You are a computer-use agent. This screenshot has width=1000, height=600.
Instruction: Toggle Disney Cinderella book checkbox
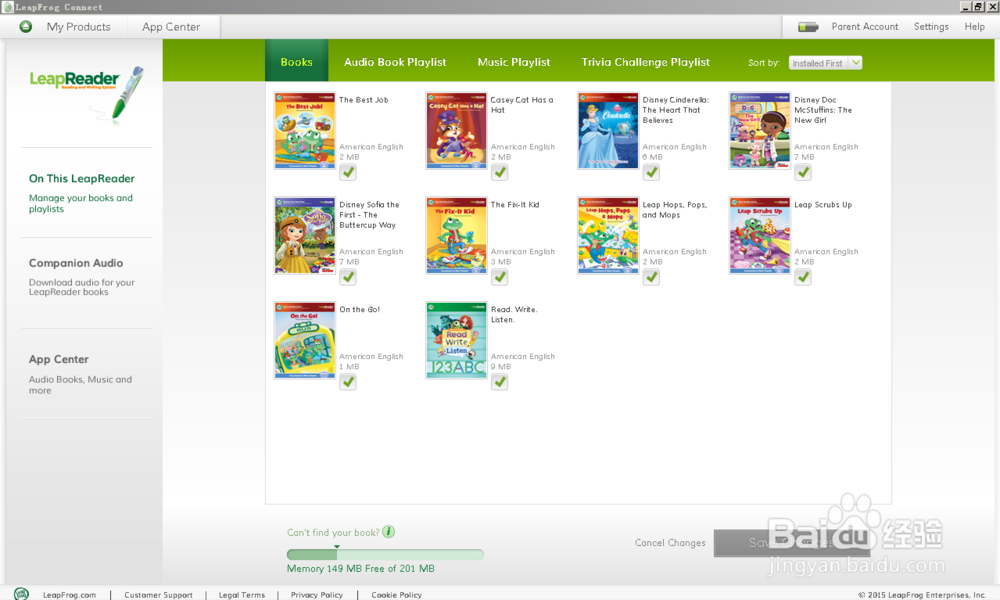coord(651,172)
